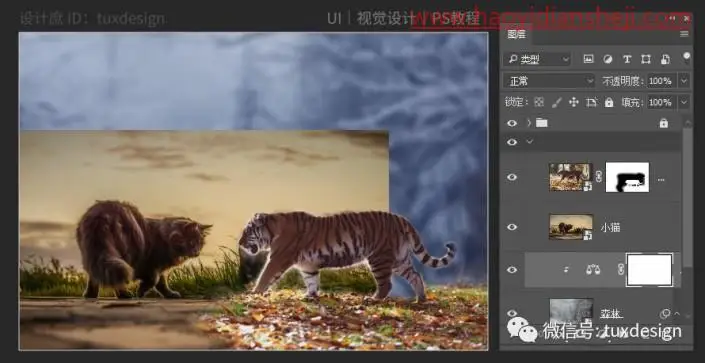
Task: Toggle visibility of the expanded group
Action: 512,142
